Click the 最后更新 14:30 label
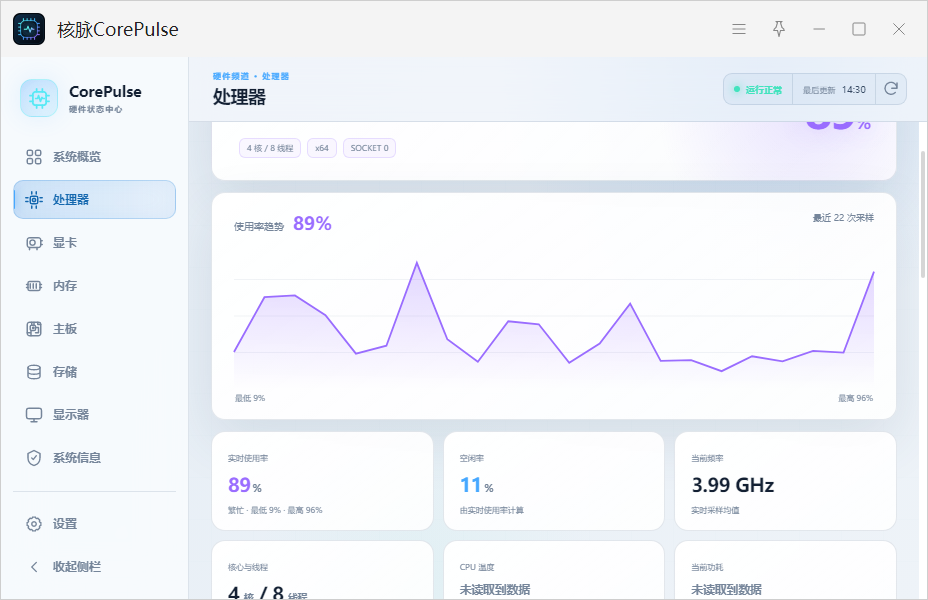 click(x=834, y=89)
